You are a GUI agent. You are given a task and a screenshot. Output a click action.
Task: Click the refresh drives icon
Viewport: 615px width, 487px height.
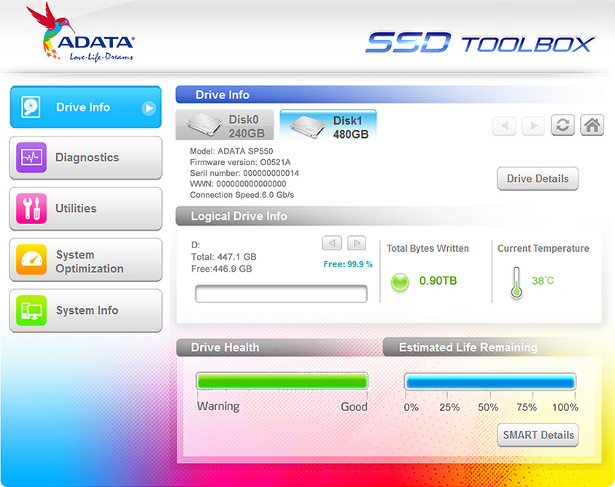point(563,125)
